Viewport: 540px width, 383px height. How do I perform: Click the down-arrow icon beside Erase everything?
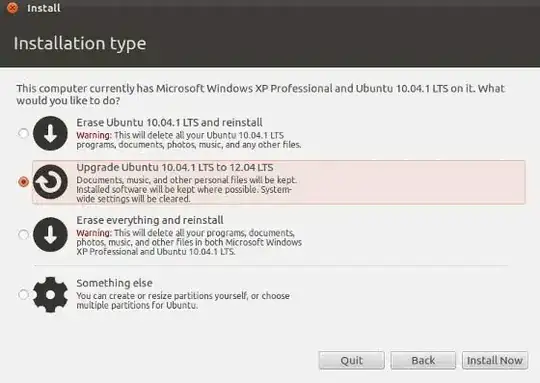point(50,235)
